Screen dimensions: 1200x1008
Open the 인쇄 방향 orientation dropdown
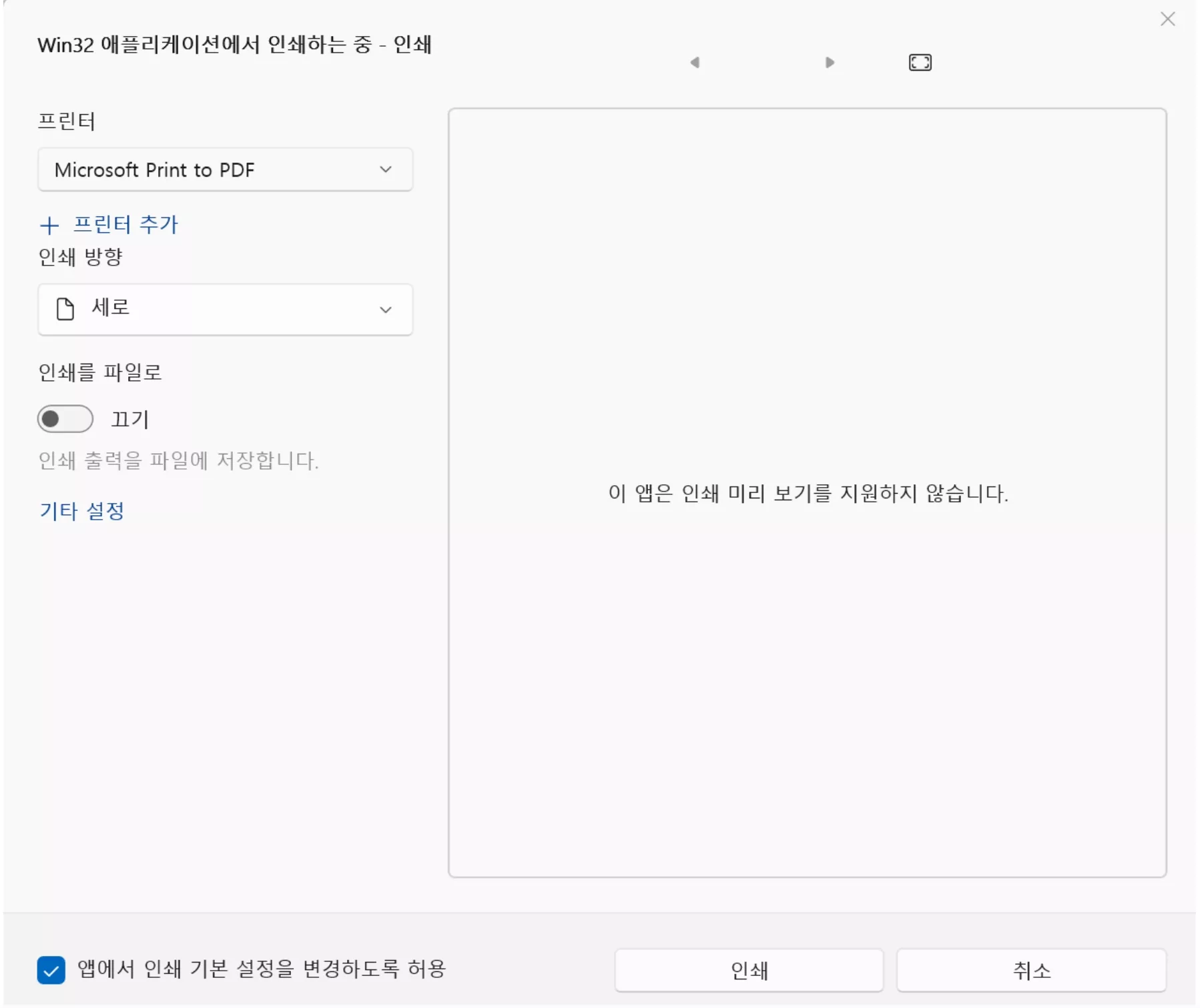225,309
